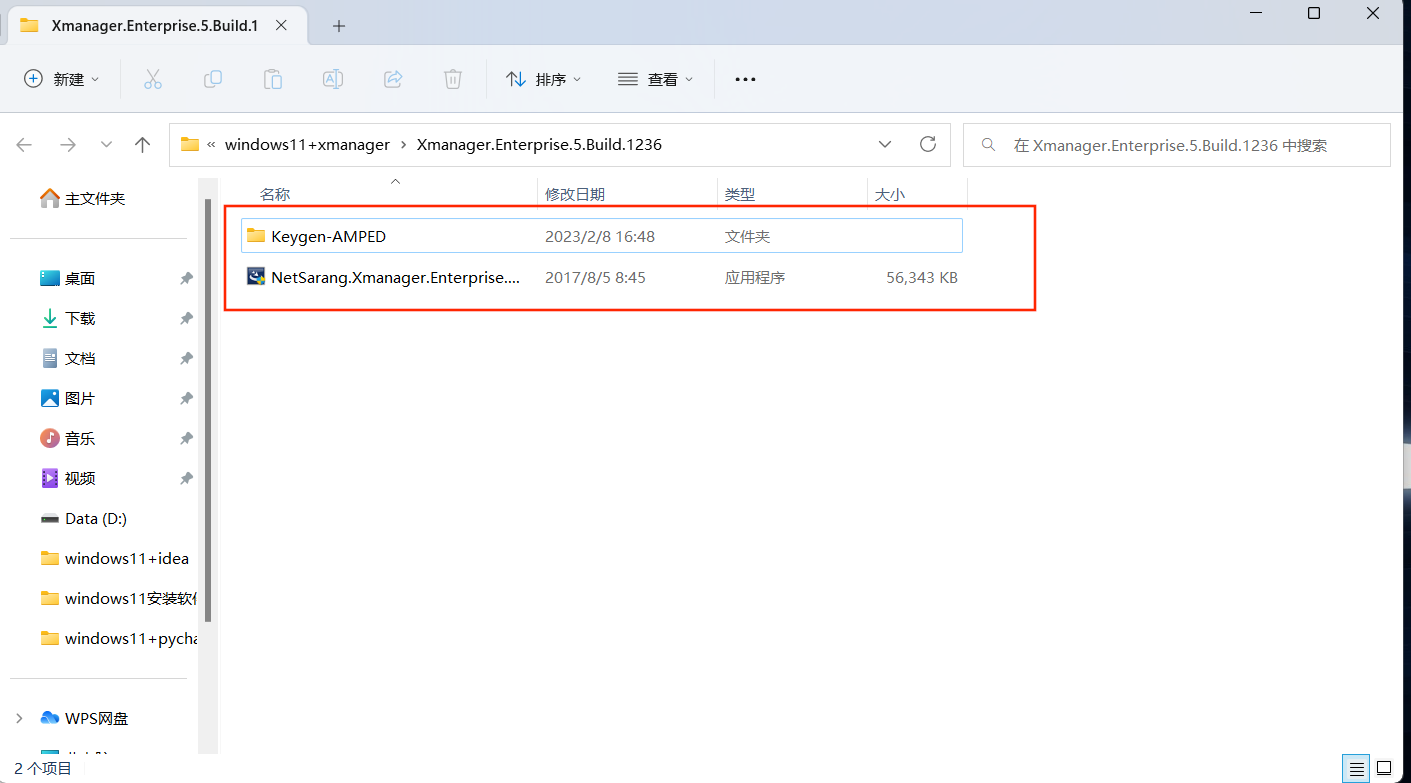
Task: Click the NetSarang application file icon
Action: tap(256, 277)
